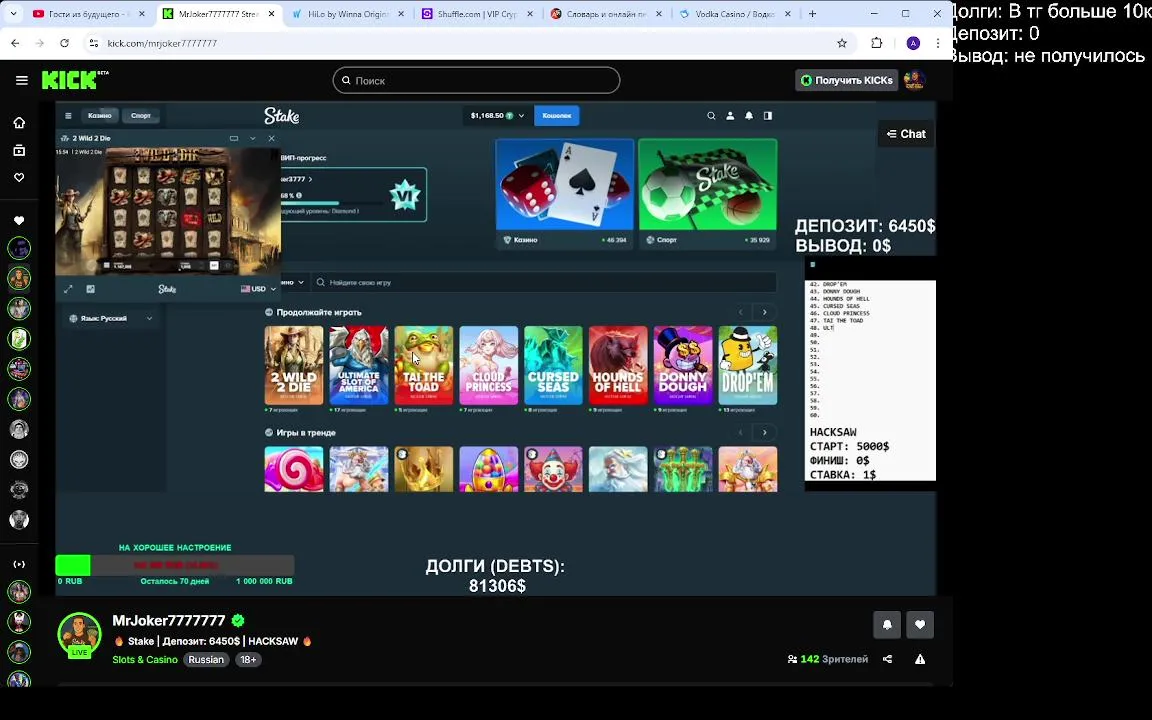Switch to Словарь и онлайн tab

coord(607,14)
